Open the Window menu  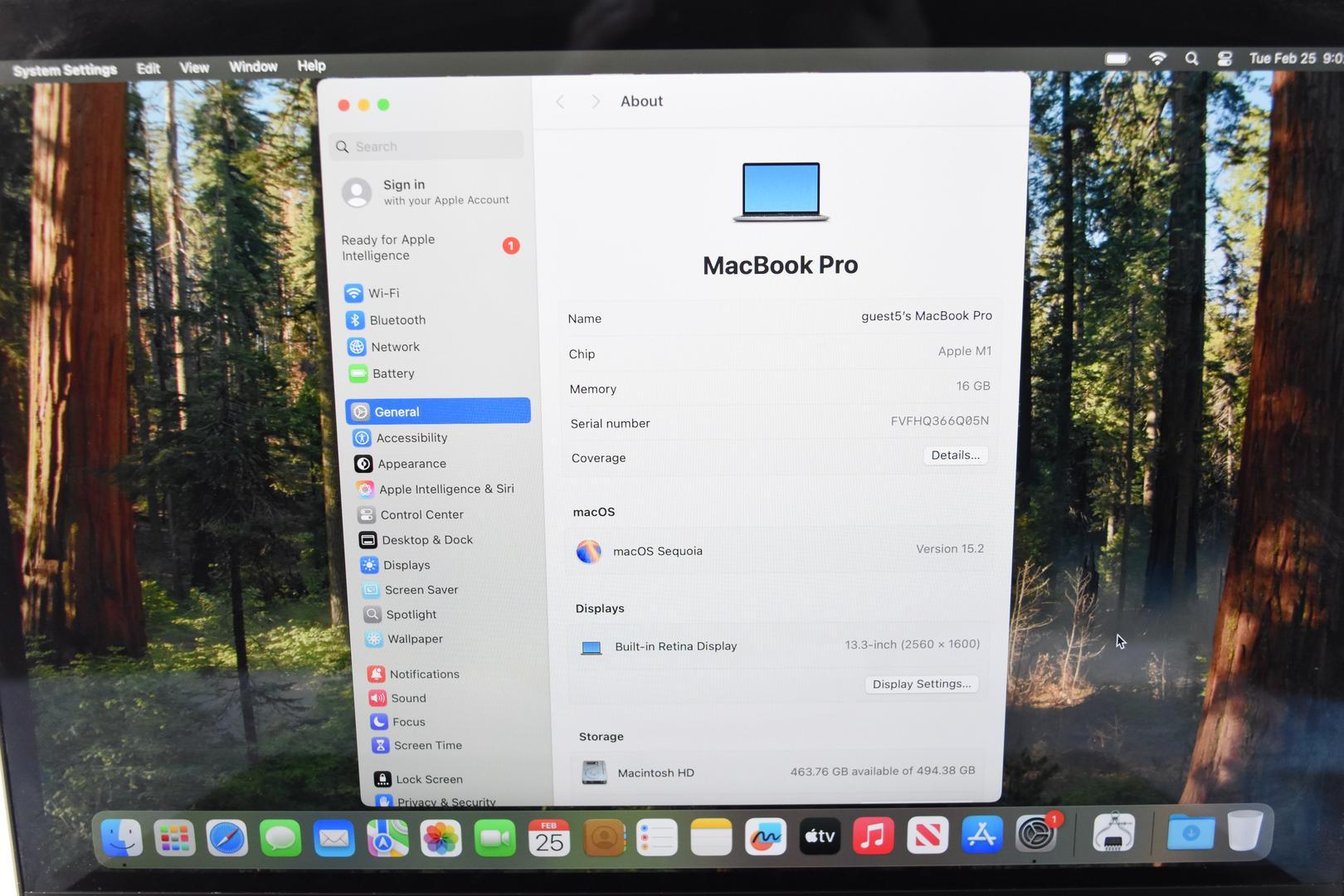[253, 66]
